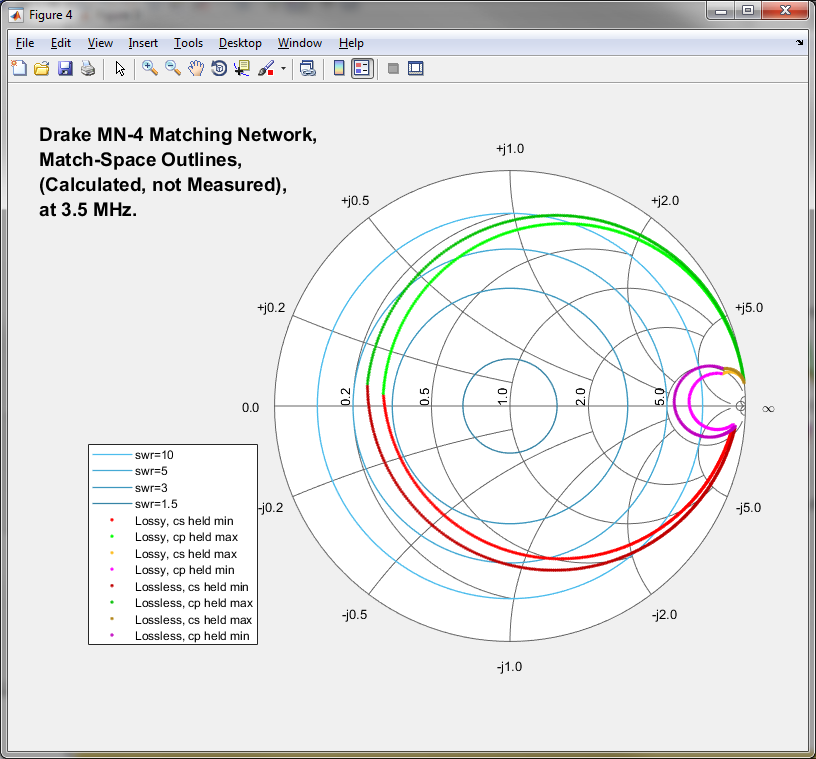This screenshot has height=759, width=816.
Task: Click the New Figure icon
Action: (x=19, y=68)
